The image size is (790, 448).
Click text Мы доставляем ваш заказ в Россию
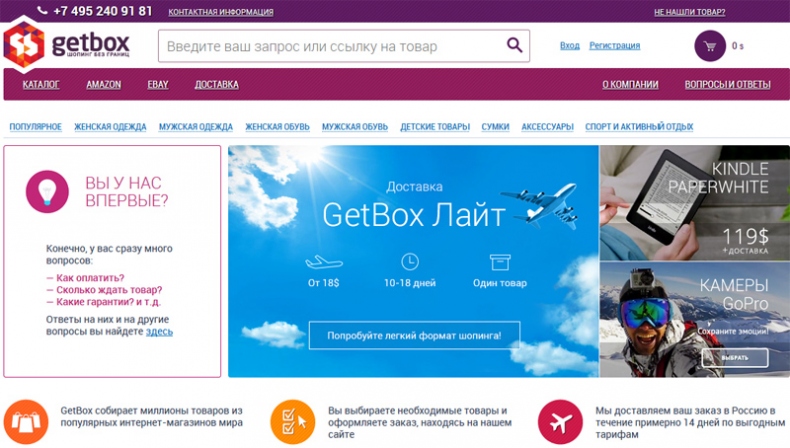690,422
